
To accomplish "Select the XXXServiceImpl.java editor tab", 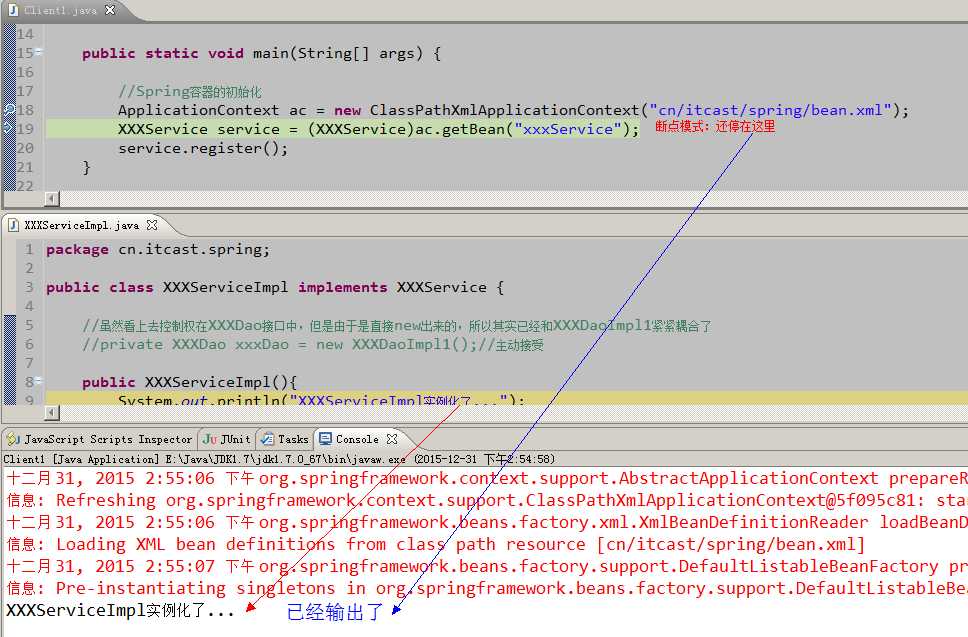I will click(x=81, y=225).
